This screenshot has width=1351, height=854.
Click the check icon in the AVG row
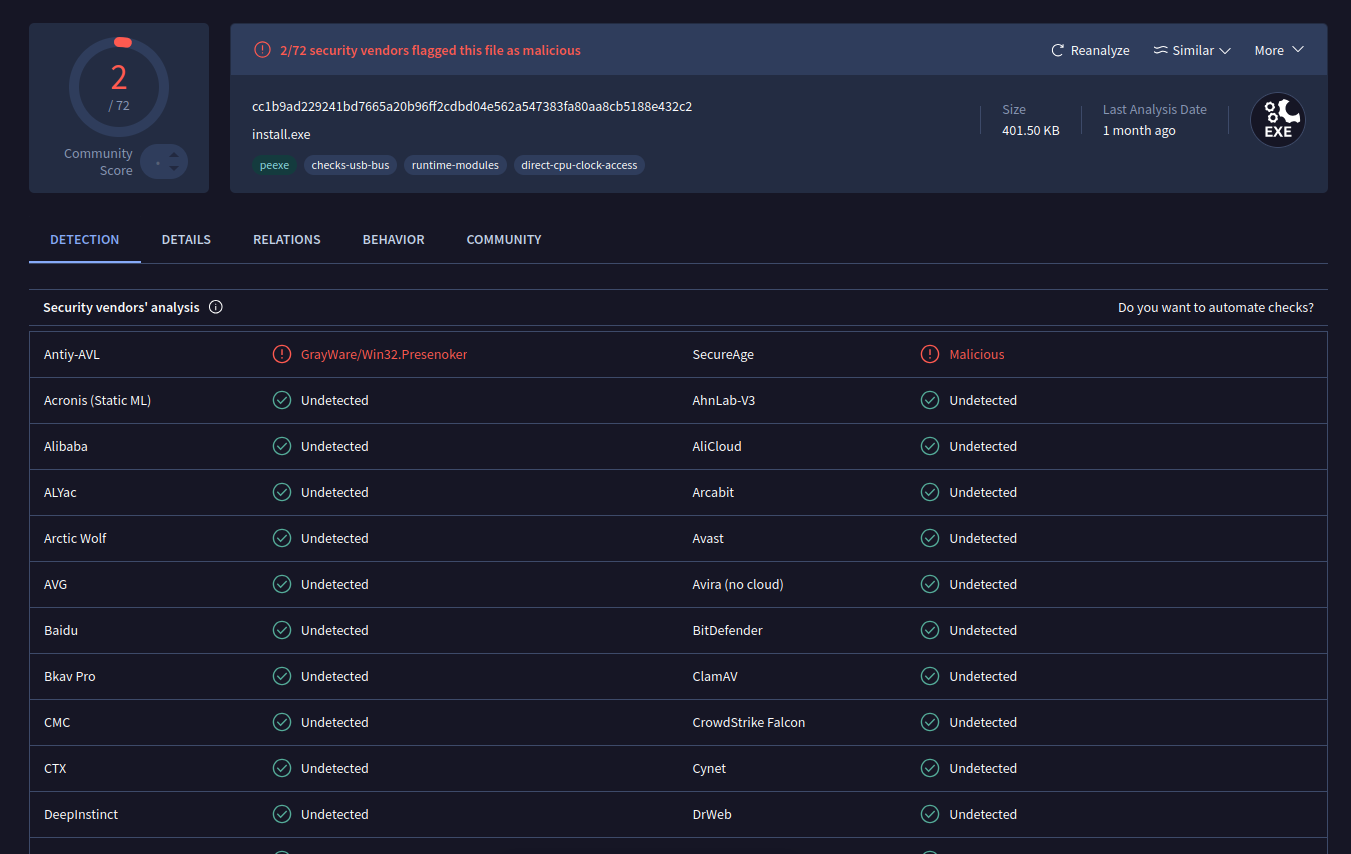282,584
